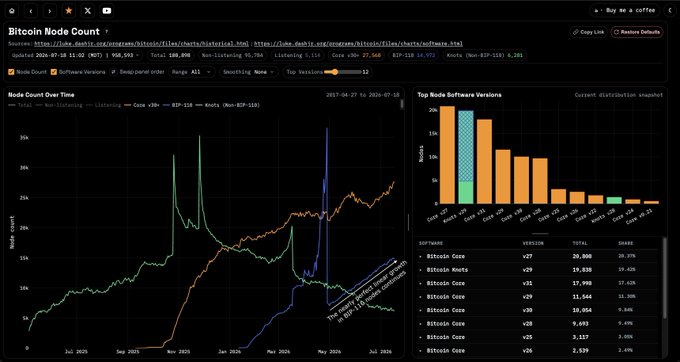This screenshot has height=362, width=680.
Task: Click the Bitcoin Node Count page title
Action: (x=54, y=31)
